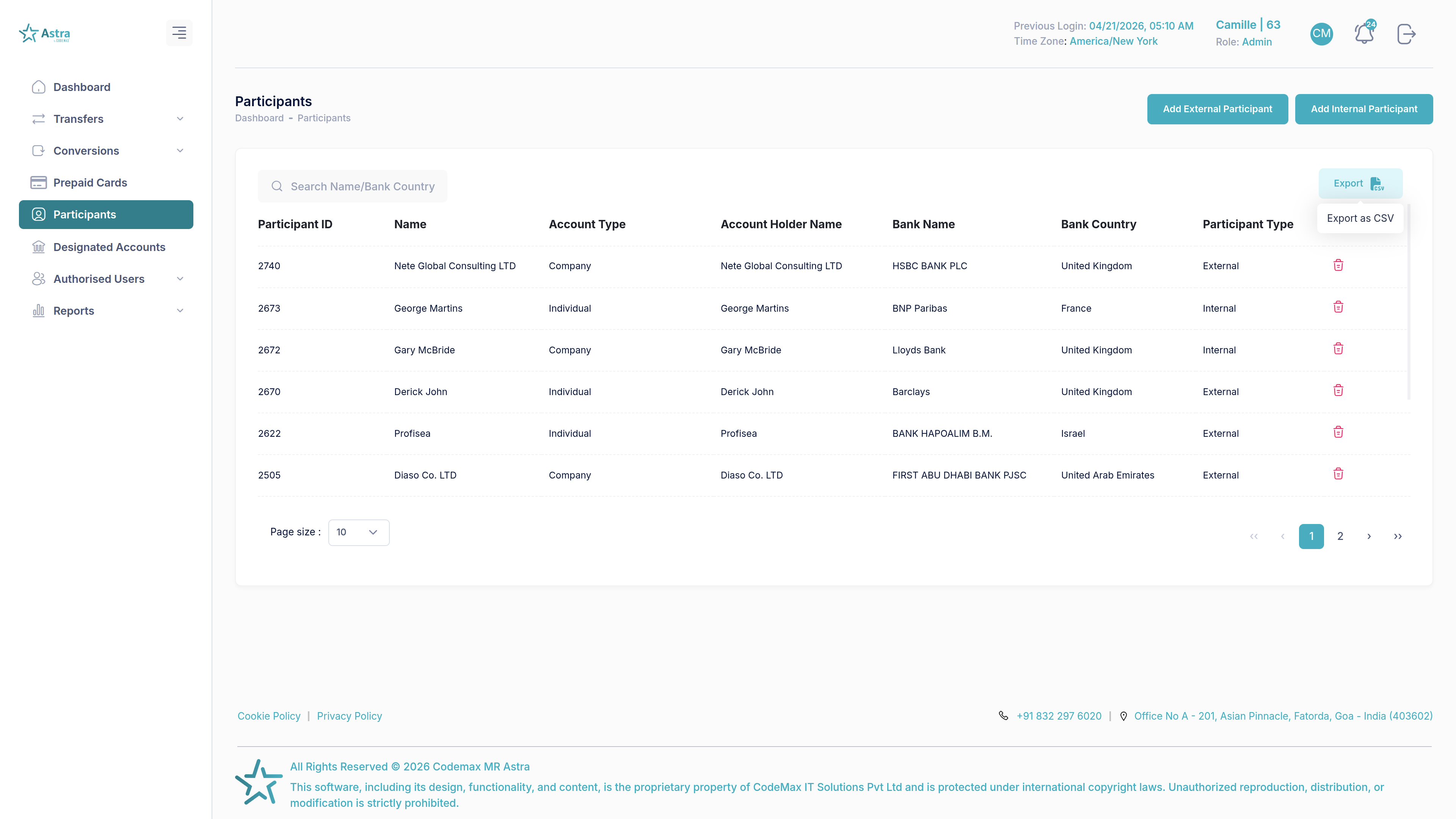The image size is (1456, 819).
Task: Click the logout icon in header
Action: (1406, 34)
